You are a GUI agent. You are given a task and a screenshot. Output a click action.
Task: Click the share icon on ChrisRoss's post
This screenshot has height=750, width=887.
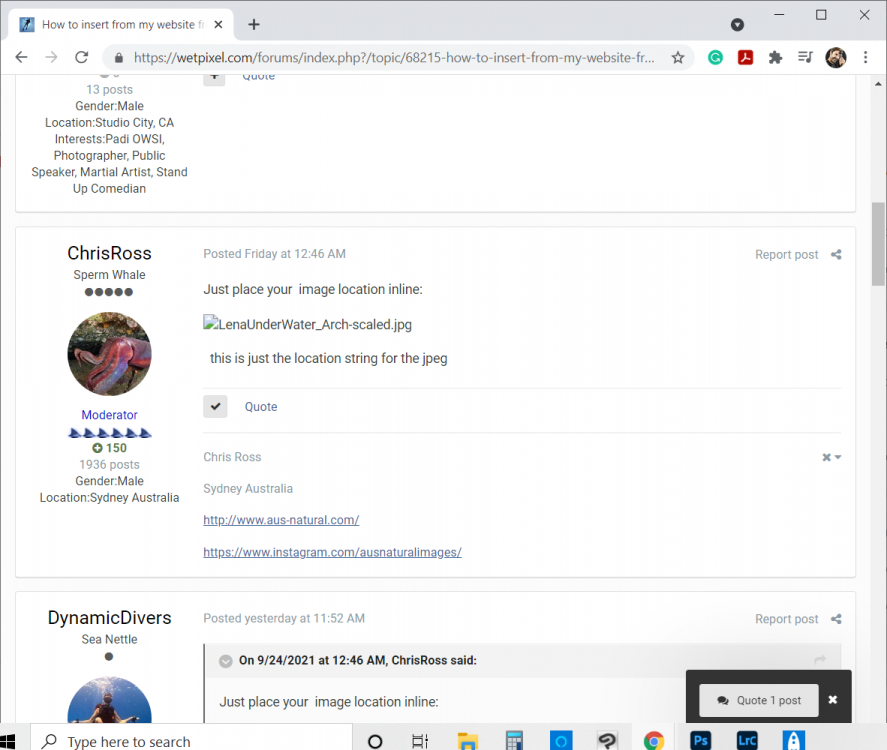[x=836, y=255]
